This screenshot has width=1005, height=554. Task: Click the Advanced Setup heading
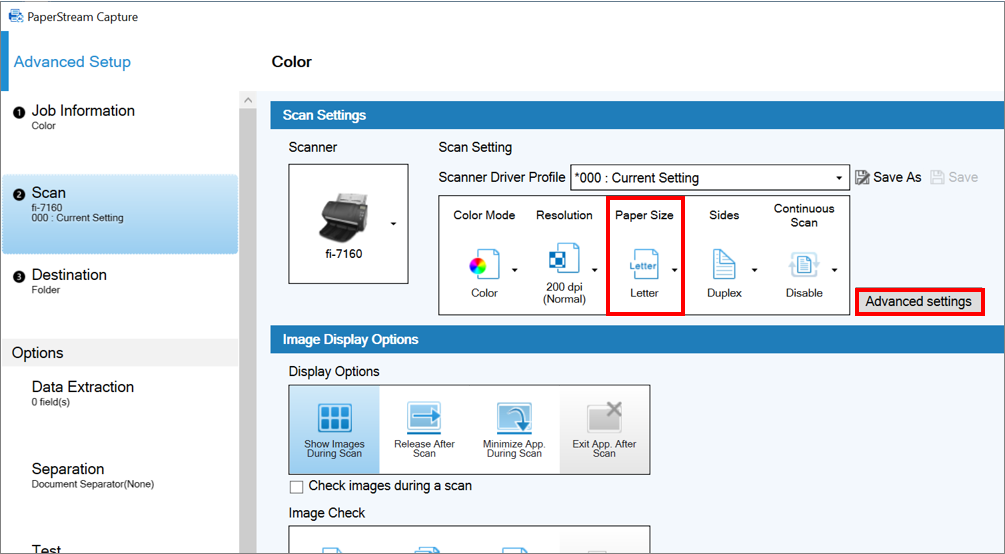coord(72,62)
